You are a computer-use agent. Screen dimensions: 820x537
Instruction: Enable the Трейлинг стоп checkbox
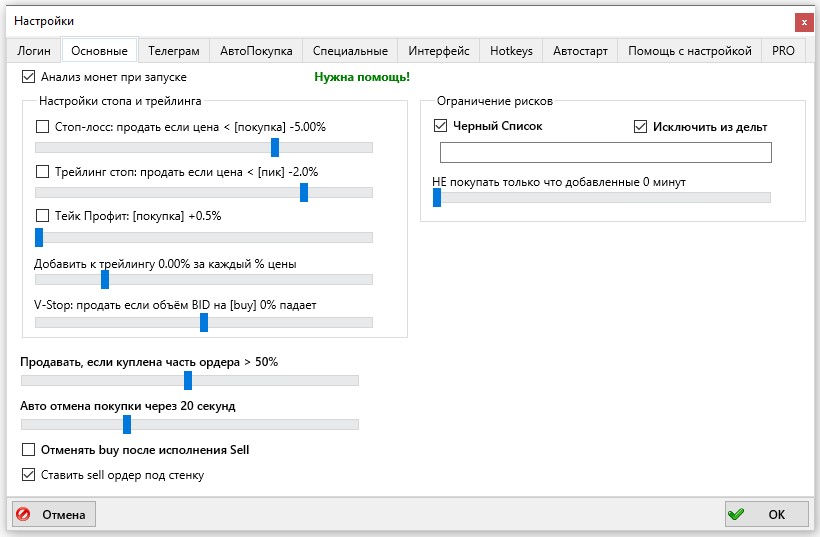42,172
